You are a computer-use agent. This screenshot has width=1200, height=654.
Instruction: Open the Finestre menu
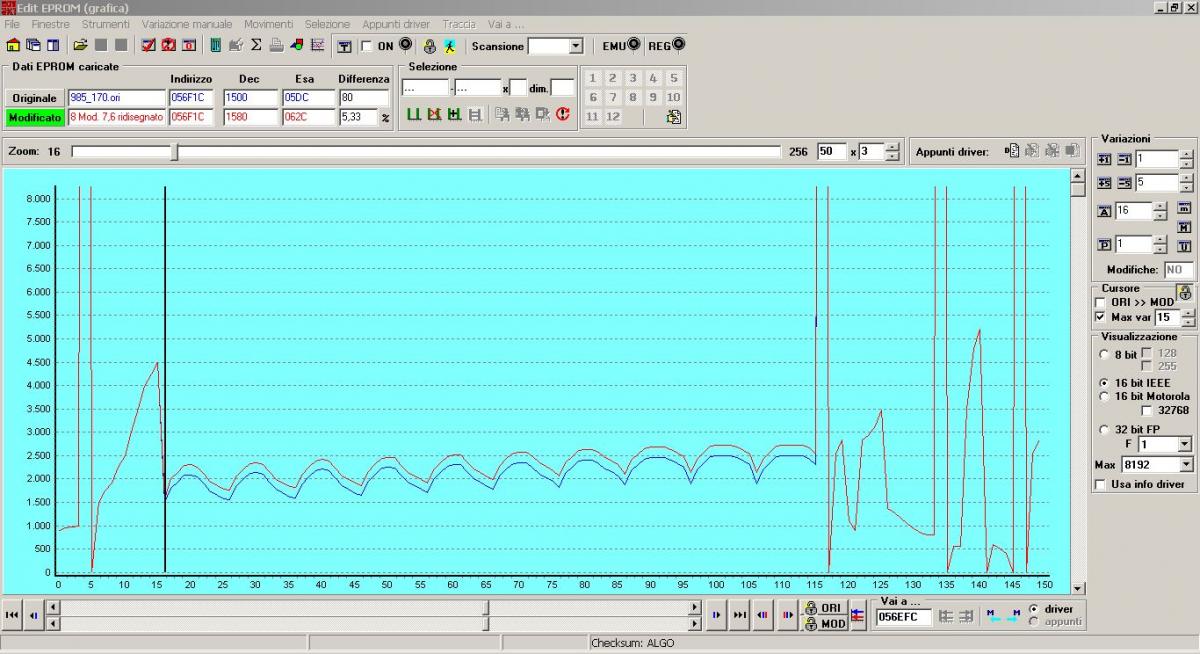point(51,24)
